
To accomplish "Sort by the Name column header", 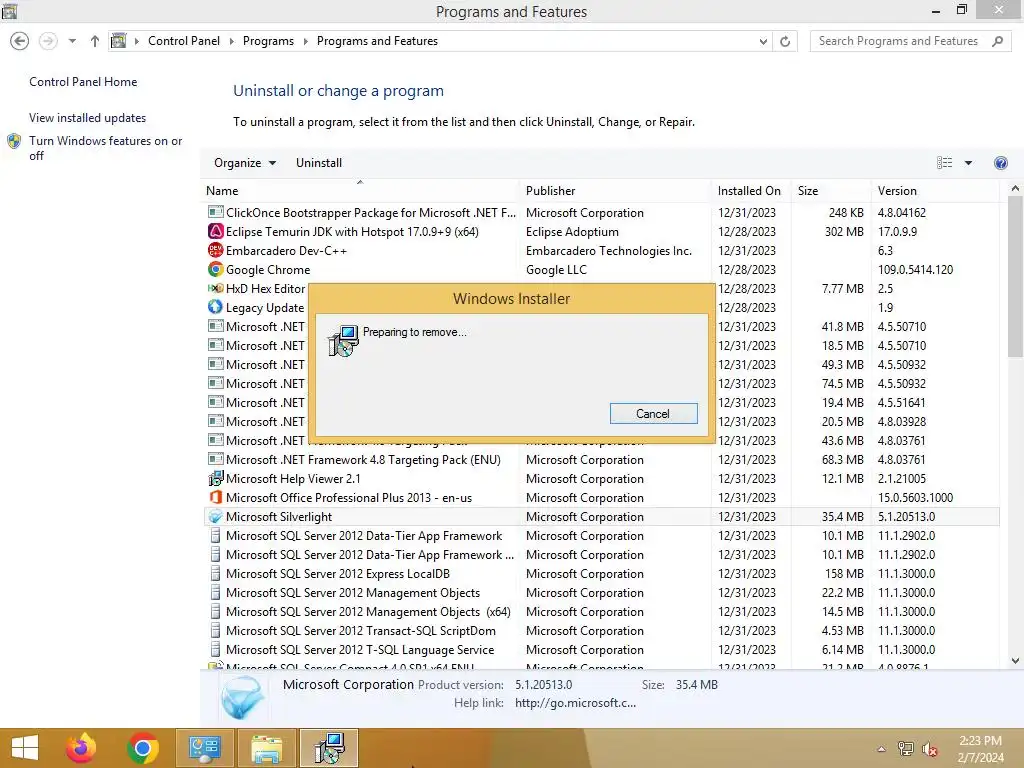I will [x=360, y=191].
